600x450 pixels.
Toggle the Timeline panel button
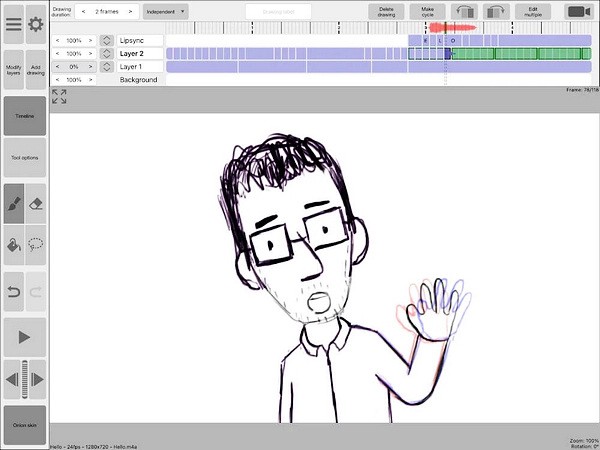pos(24,116)
